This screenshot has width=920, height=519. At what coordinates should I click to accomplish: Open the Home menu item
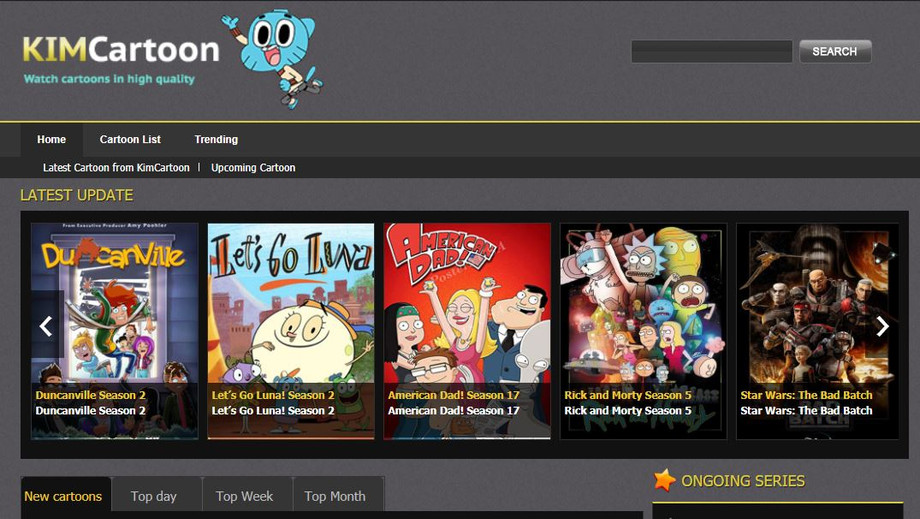pos(52,140)
